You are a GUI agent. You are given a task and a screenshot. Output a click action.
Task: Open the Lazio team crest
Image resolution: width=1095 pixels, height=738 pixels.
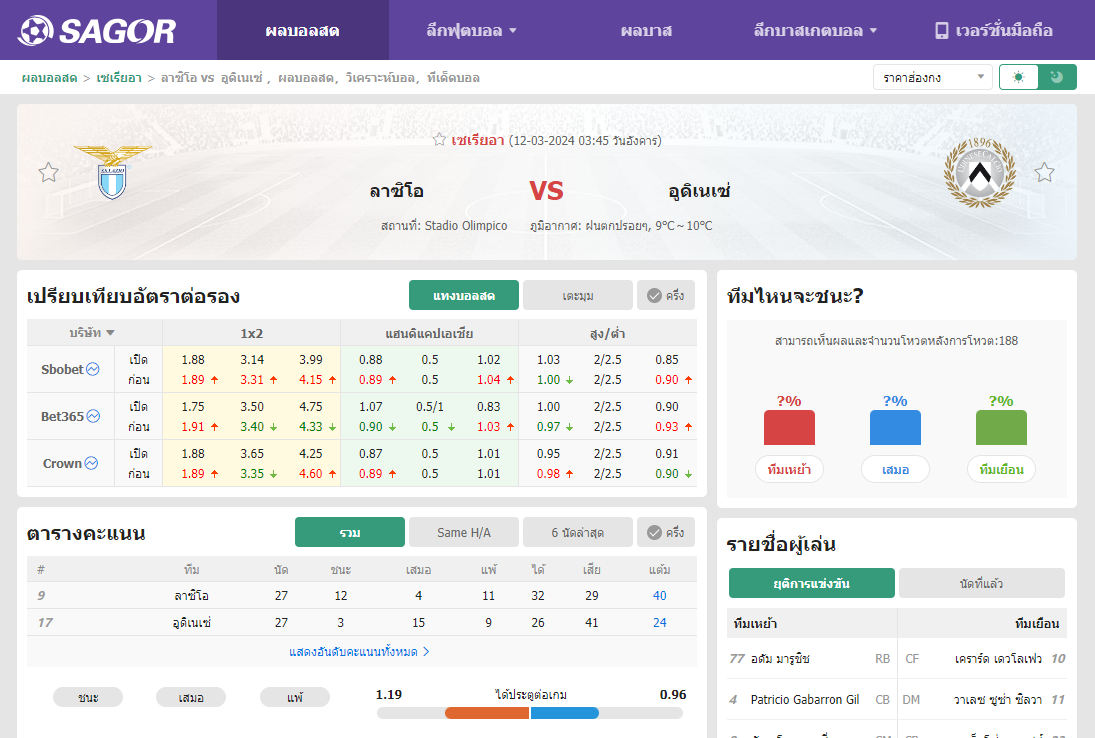pos(112,172)
